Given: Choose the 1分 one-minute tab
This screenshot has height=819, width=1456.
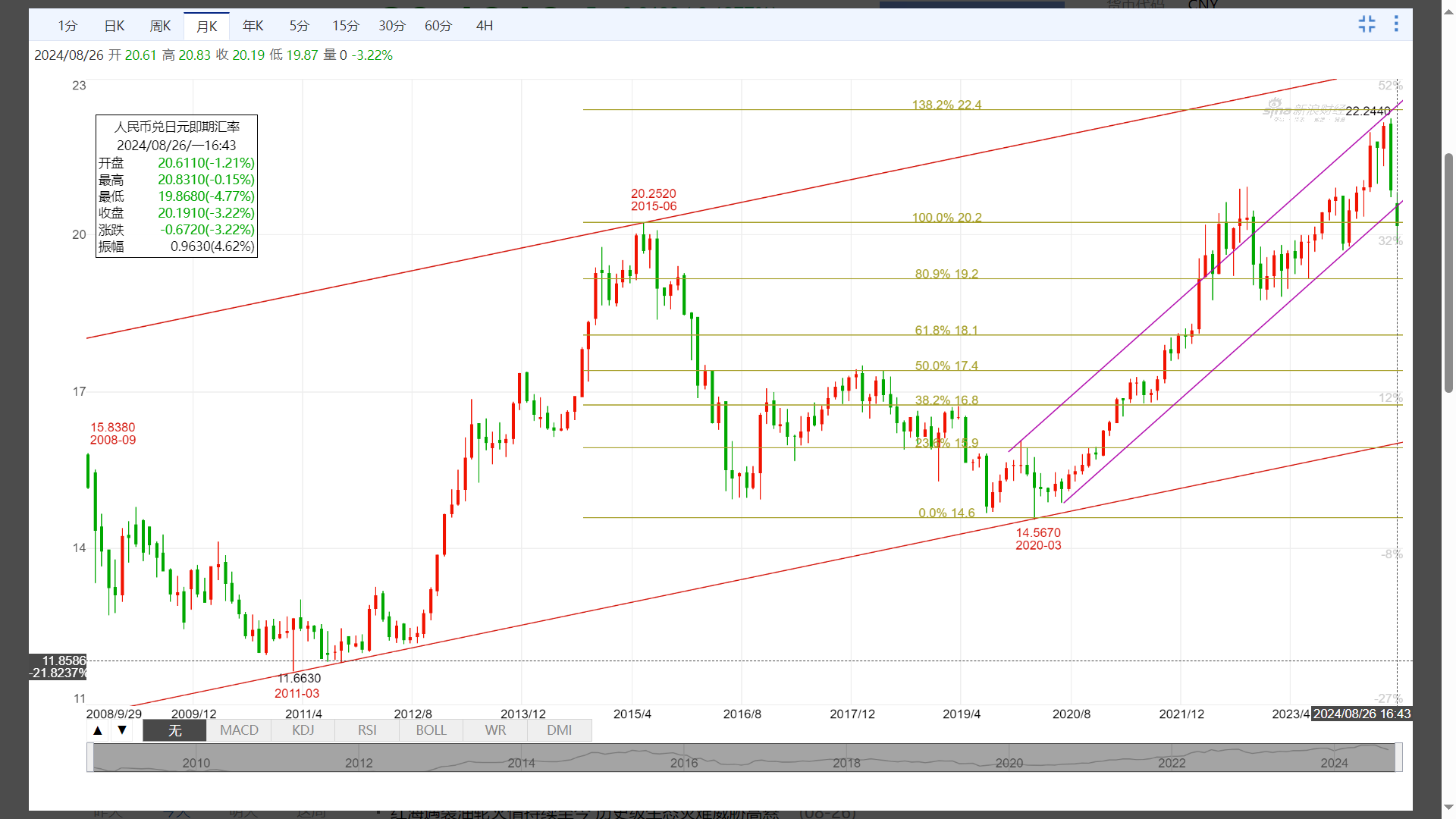Looking at the screenshot, I should pyautogui.click(x=67, y=26).
